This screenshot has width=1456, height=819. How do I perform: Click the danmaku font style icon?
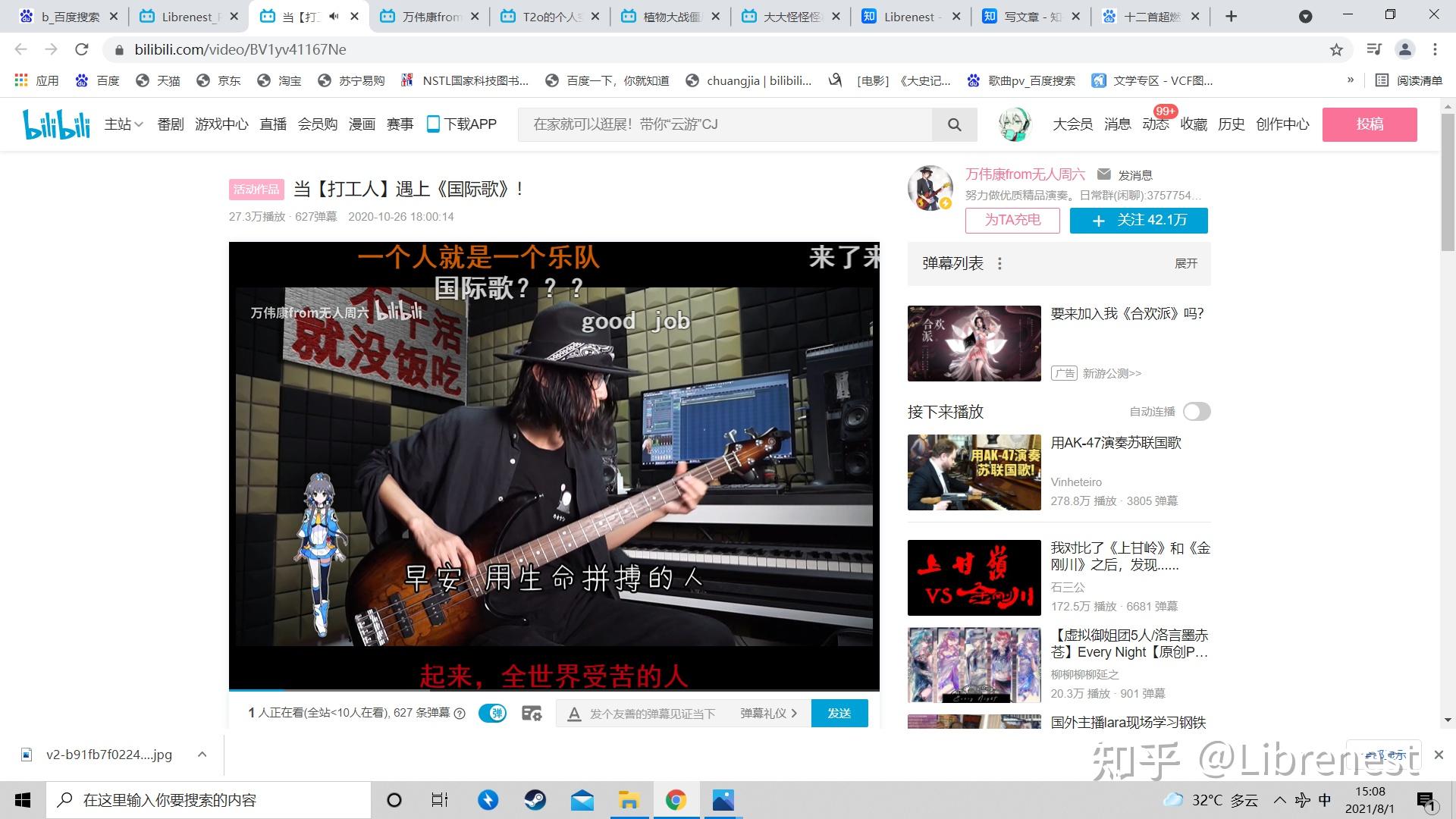tap(574, 714)
